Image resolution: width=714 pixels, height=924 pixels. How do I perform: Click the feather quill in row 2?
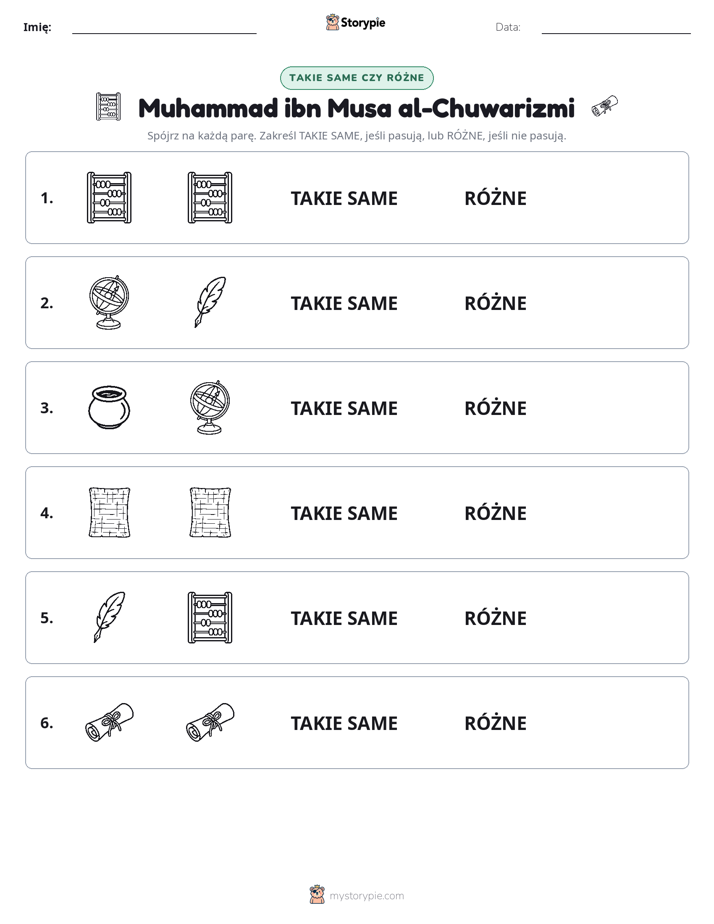[210, 302]
